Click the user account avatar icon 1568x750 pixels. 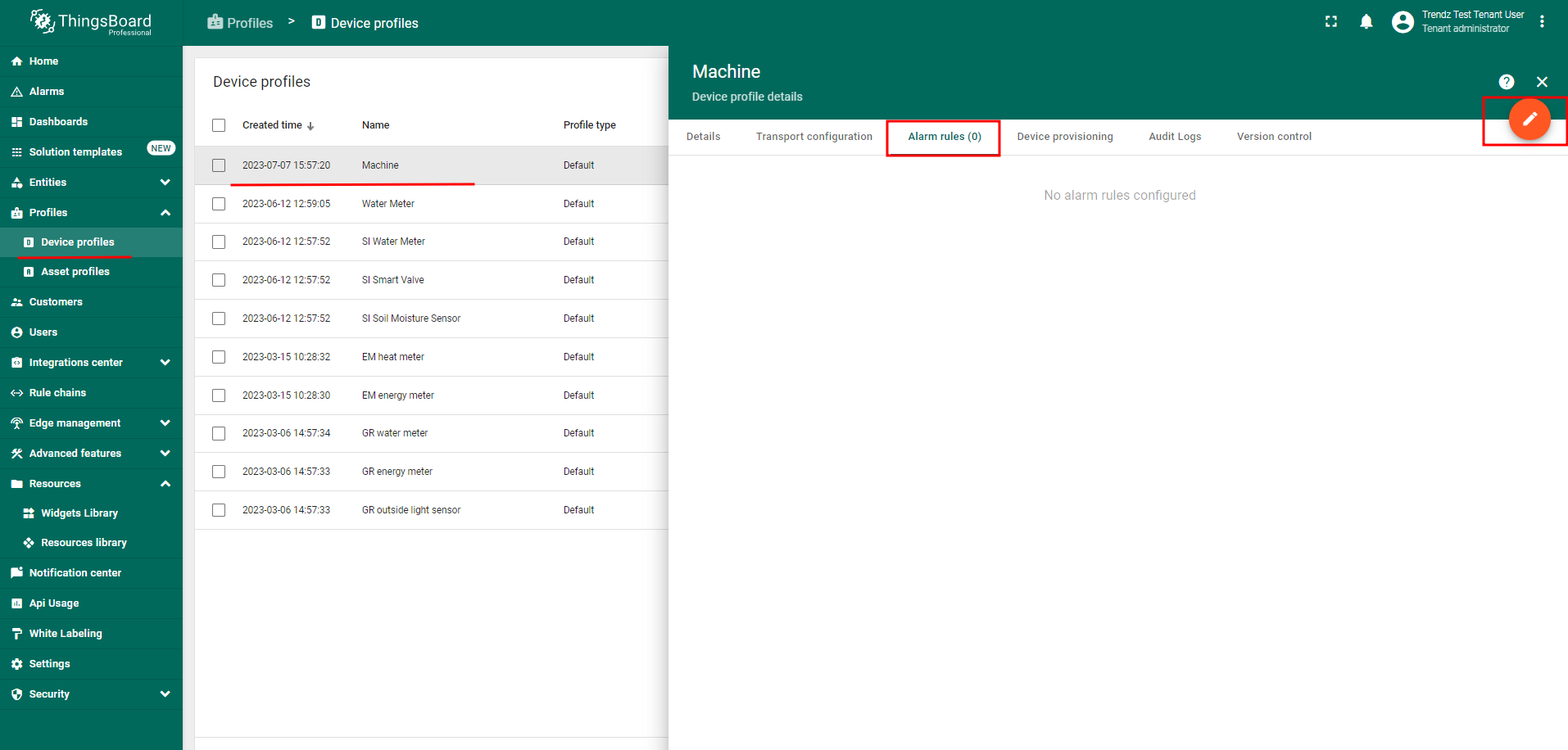point(1402,22)
